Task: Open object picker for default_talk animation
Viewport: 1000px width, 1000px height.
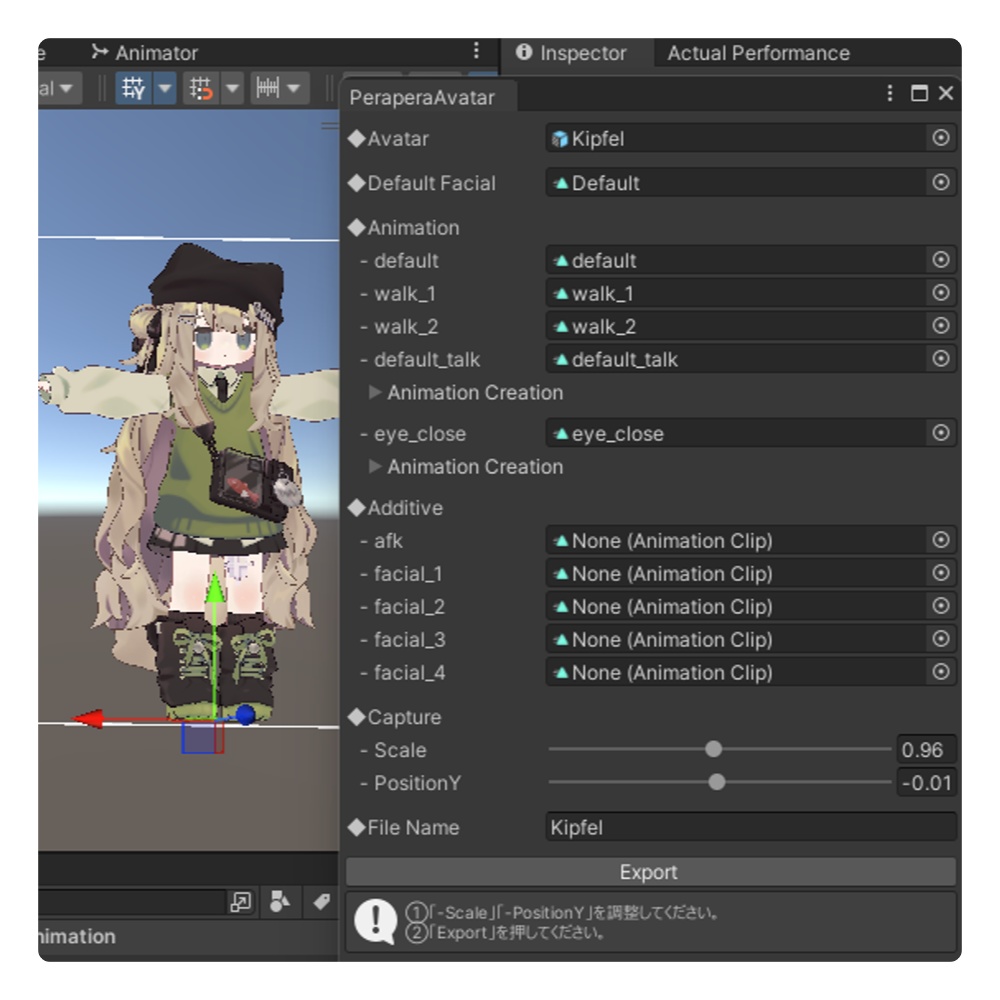Action: (941, 358)
